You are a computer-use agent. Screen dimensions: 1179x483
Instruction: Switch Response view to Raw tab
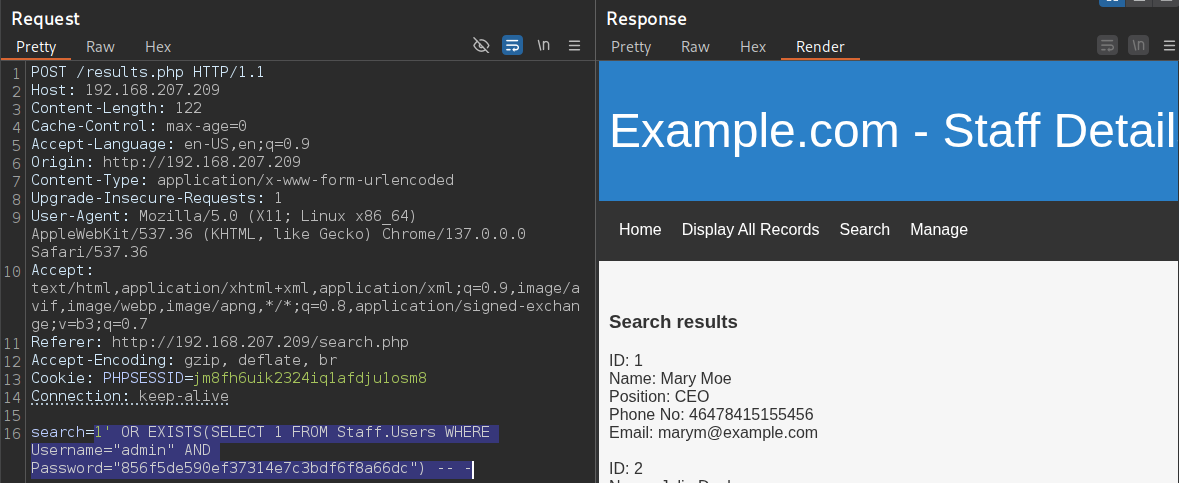pyautogui.click(x=695, y=47)
